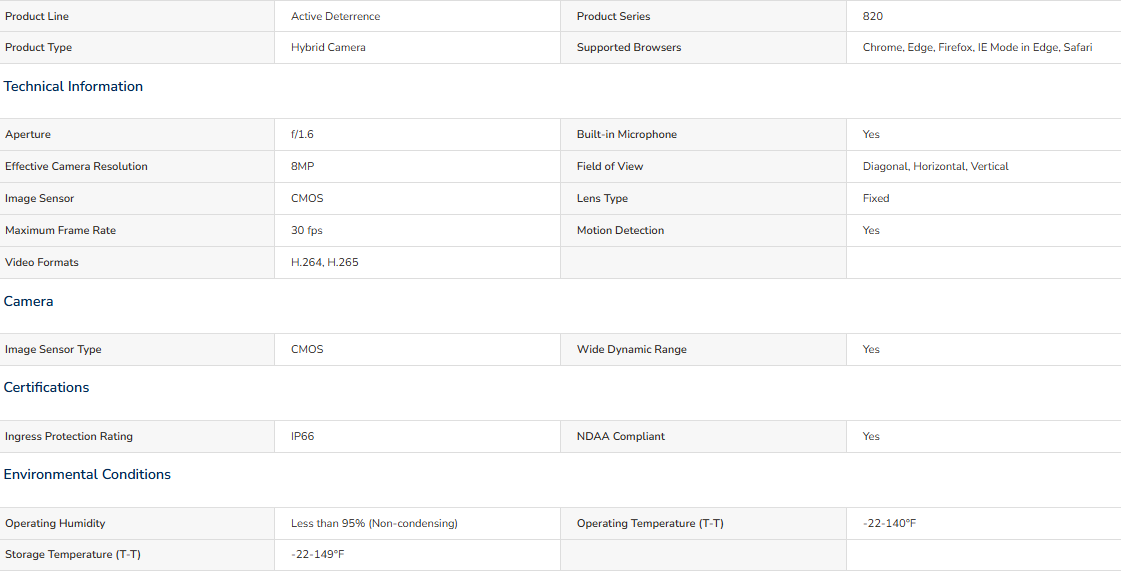Image resolution: width=1121 pixels, height=579 pixels.
Task: Select the Diagonal, Horizontal, Vertical value
Action: pyautogui.click(x=936, y=167)
